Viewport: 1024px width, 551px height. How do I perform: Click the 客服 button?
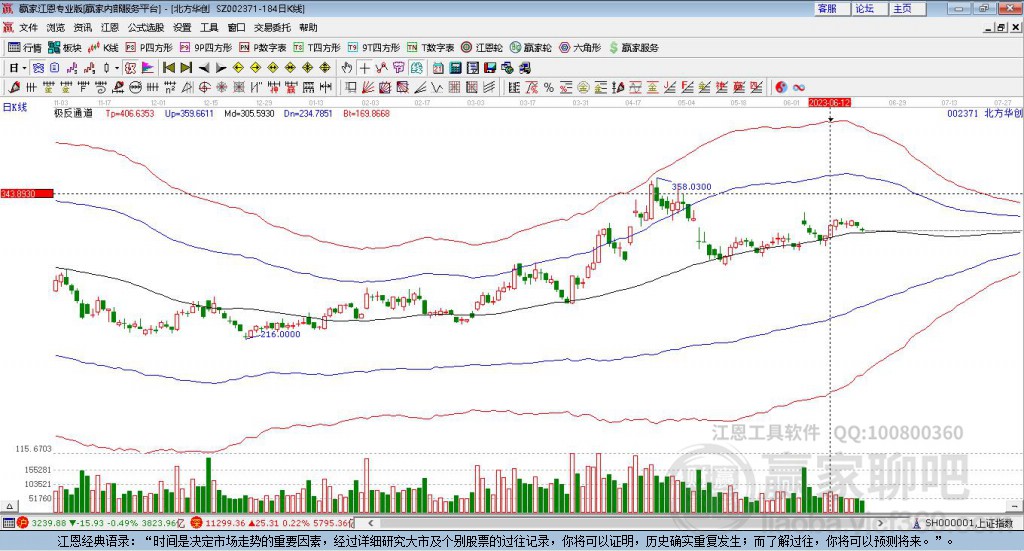tap(827, 8)
